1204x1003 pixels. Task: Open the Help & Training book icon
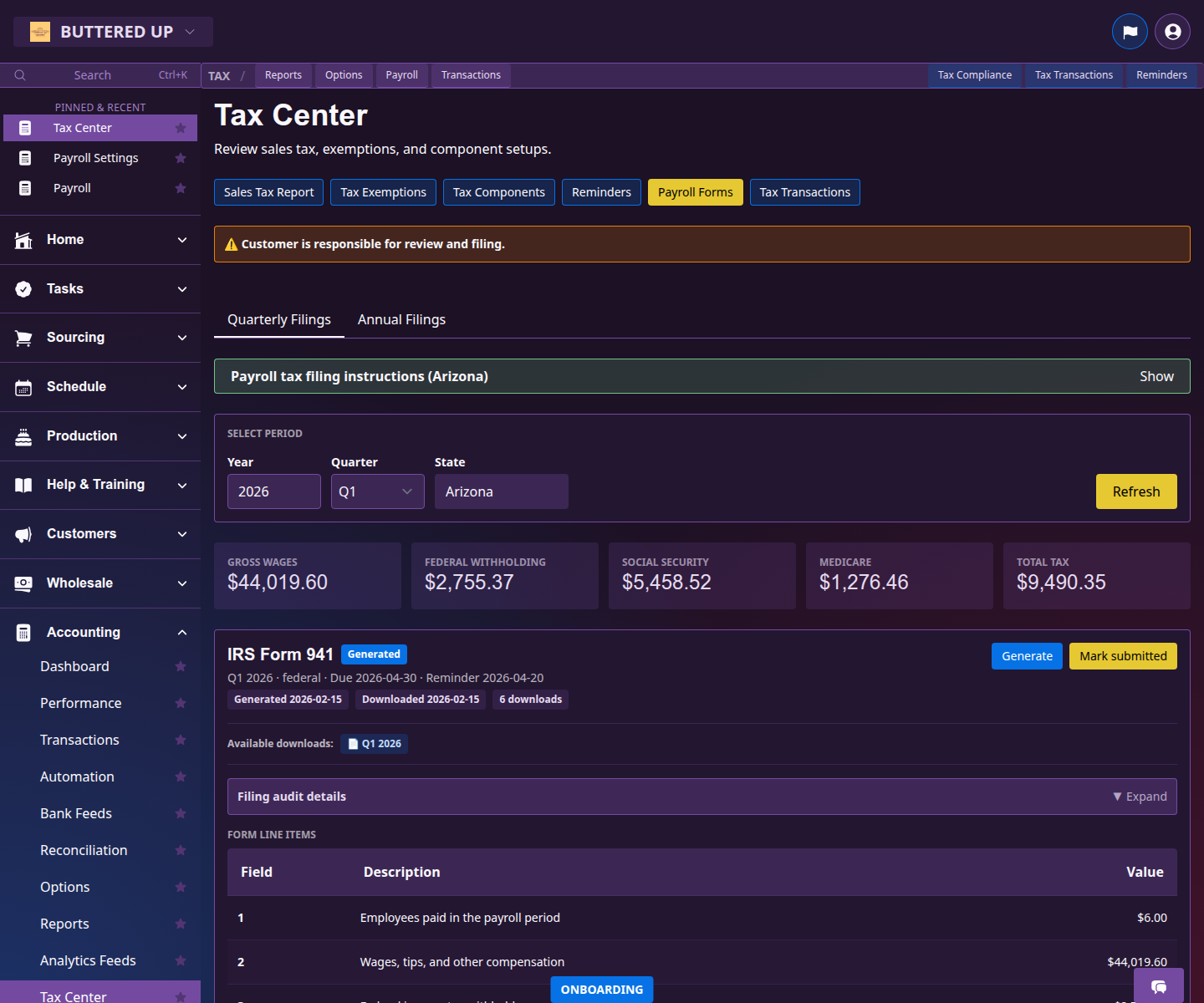point(23,485)
